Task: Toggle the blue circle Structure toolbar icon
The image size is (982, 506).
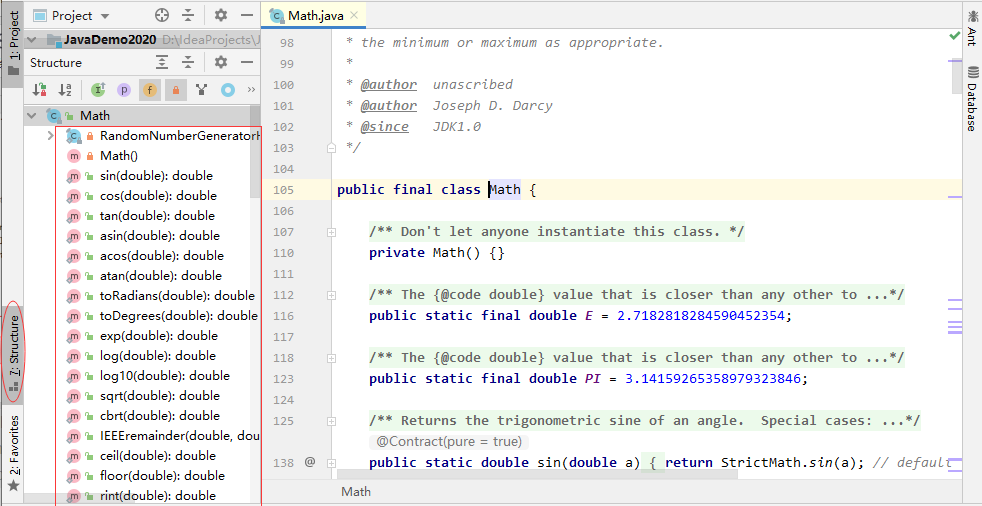Action: click(227, 90)
